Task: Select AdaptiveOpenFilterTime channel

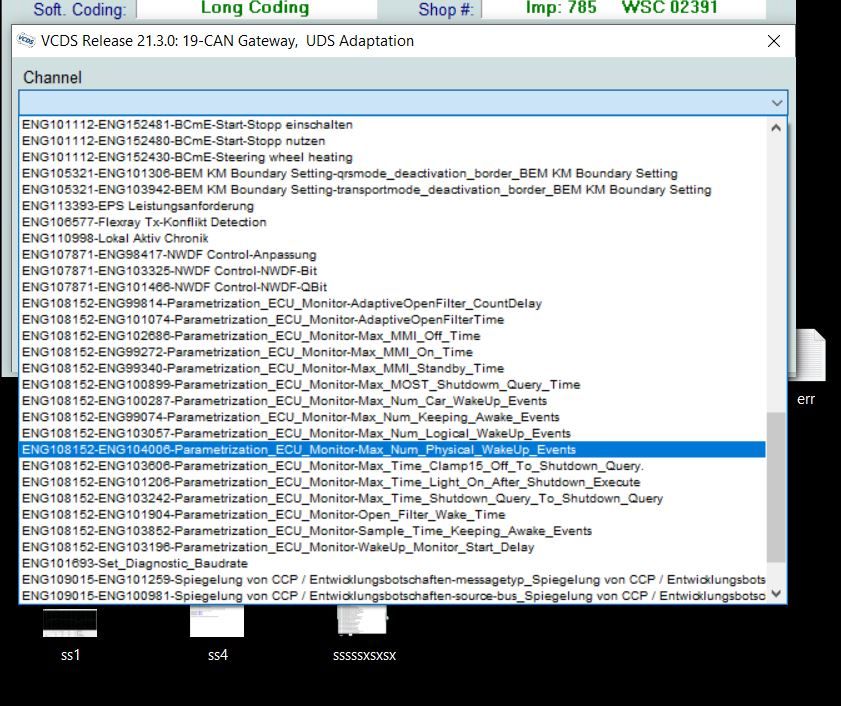Action: 392,320
